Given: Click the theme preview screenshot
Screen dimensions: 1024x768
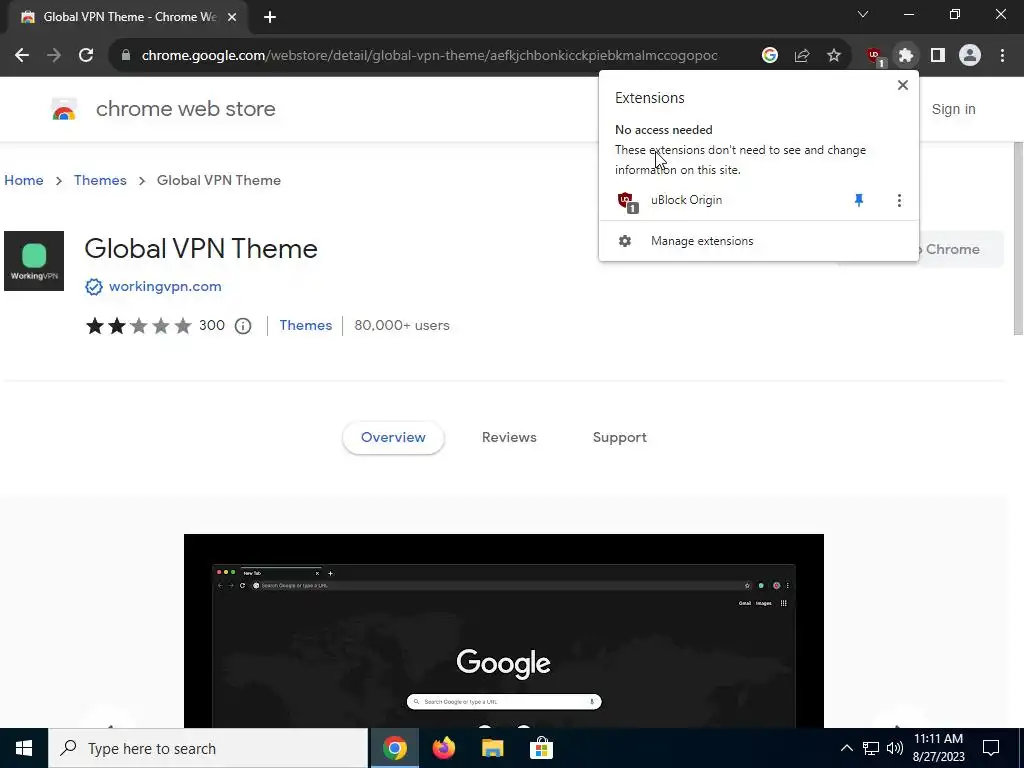Looking at the screenshot, I should 504,631.
